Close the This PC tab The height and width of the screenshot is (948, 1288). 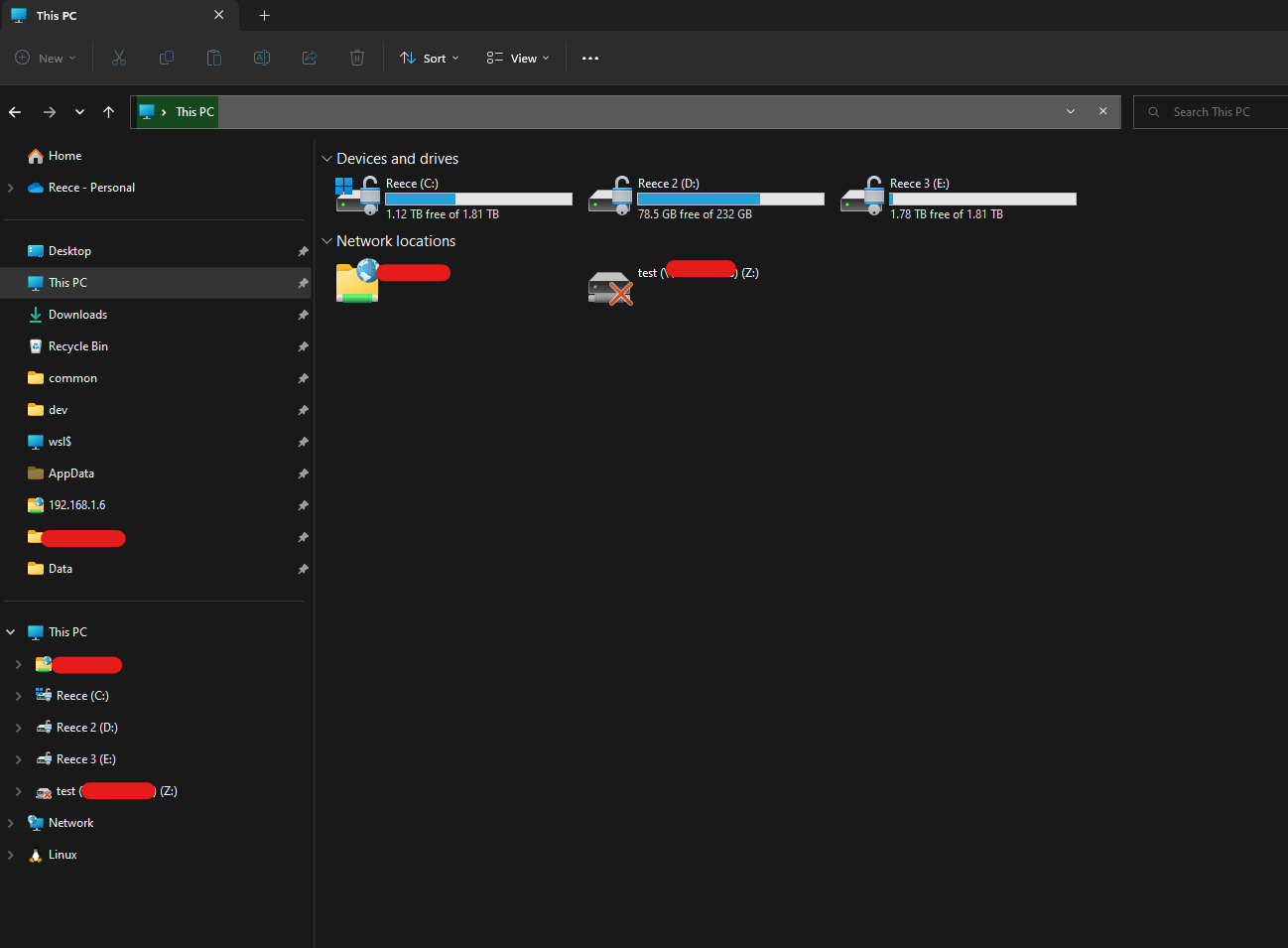(x=219, y=15)
